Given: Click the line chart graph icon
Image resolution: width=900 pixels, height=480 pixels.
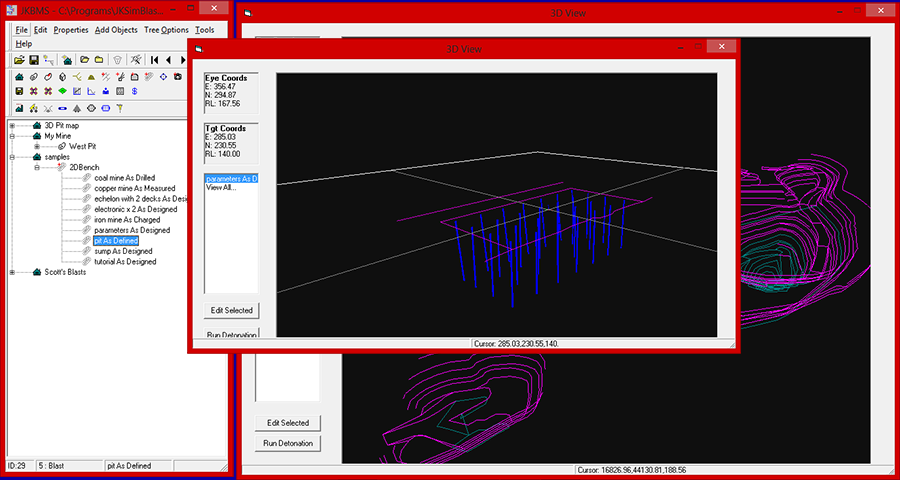Looking at the screenshot, I should click(90, 91).
